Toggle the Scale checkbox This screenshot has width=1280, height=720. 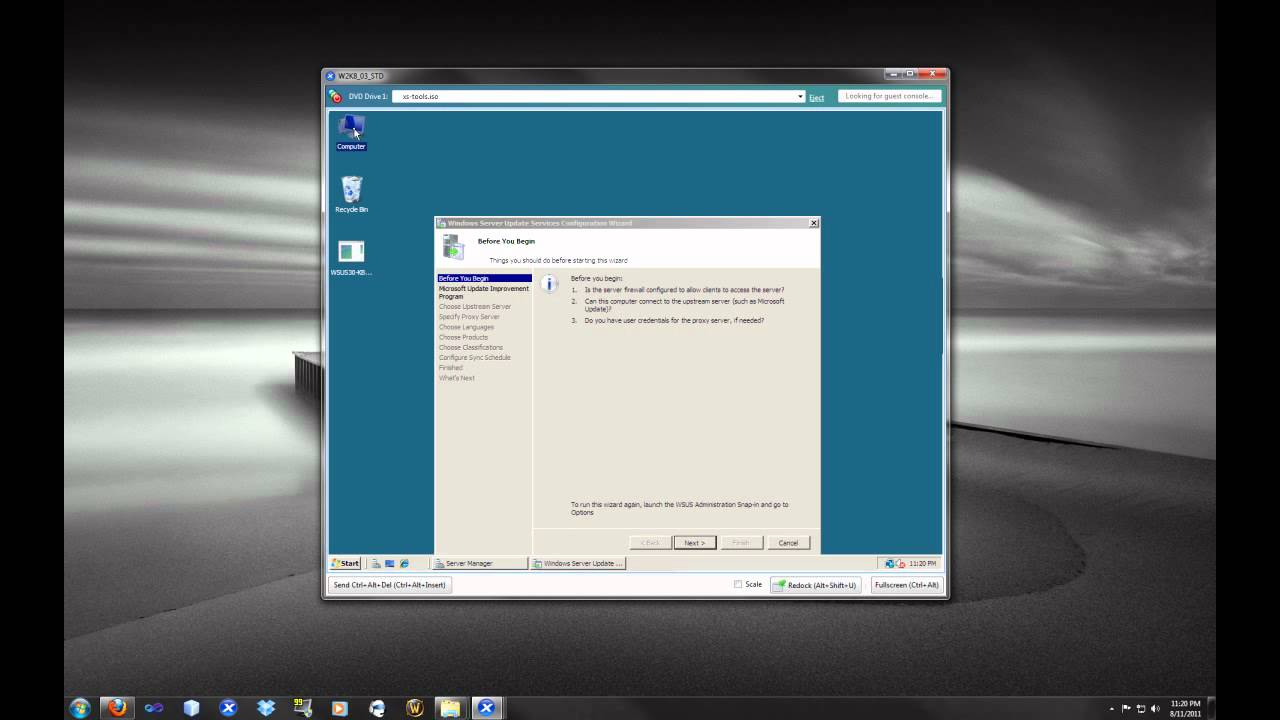coord(738,584)
